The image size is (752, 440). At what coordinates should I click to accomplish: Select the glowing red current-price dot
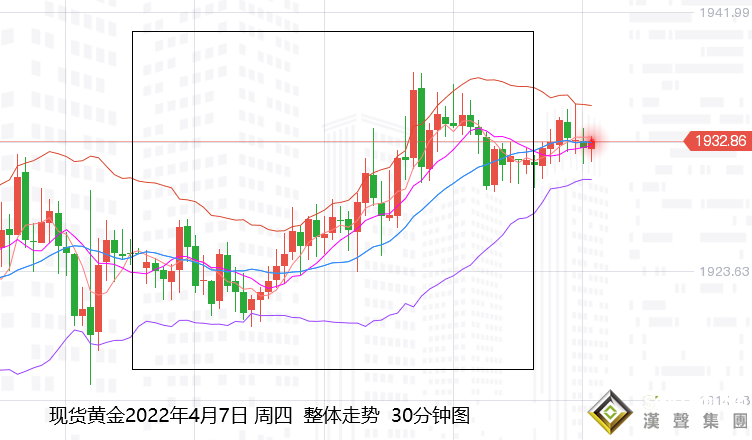tap(591, 143)
